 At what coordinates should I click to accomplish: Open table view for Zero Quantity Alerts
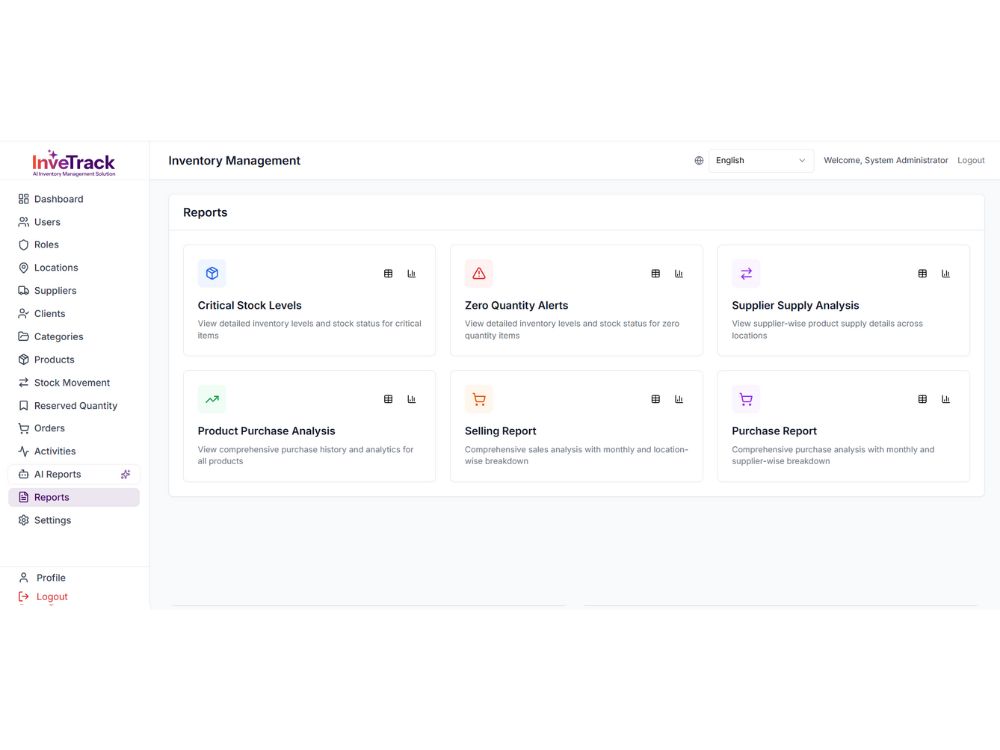[655, 274]
